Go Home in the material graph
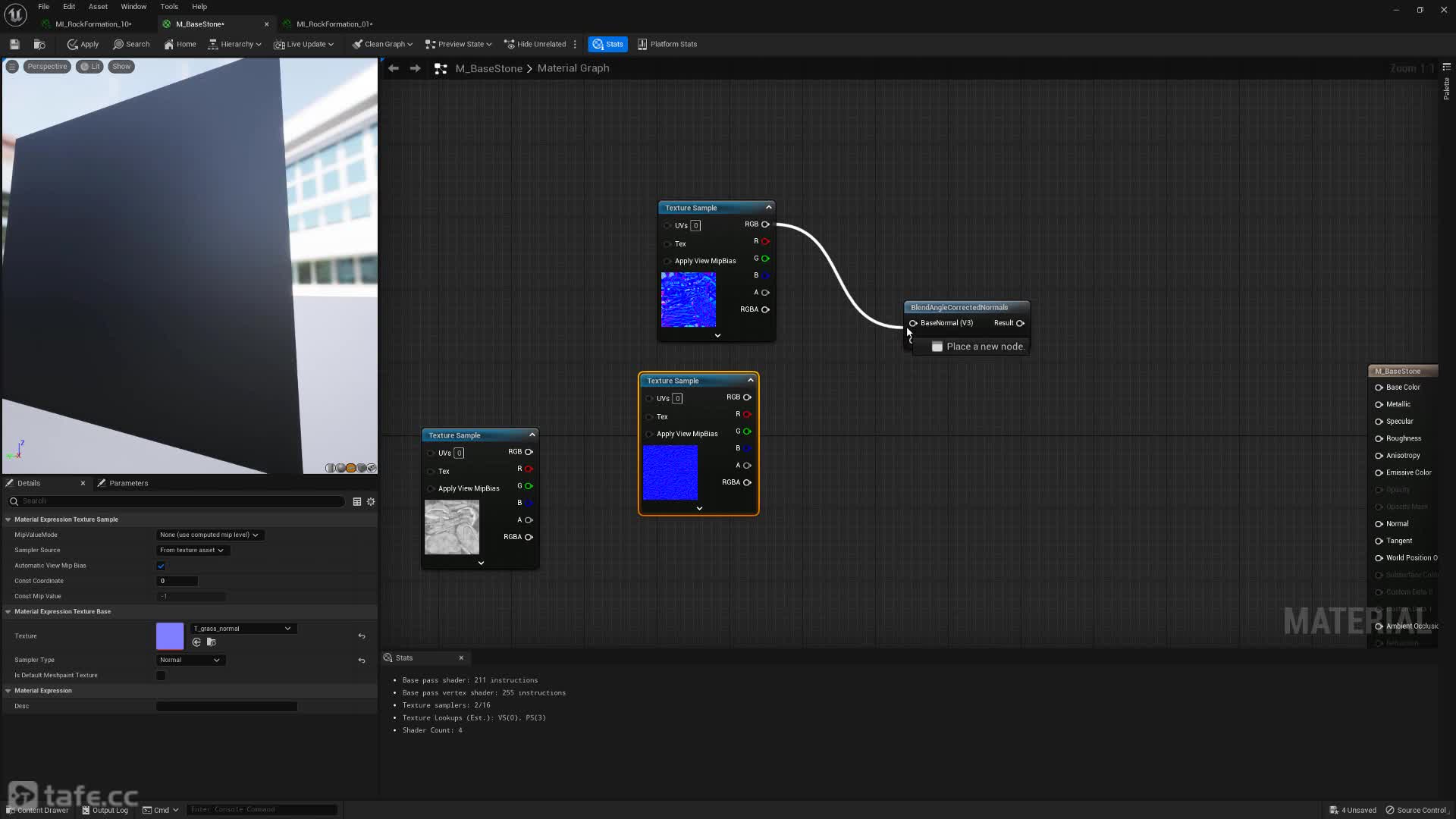Screen dimensions: 1456x819 click(x=180, y=44)
